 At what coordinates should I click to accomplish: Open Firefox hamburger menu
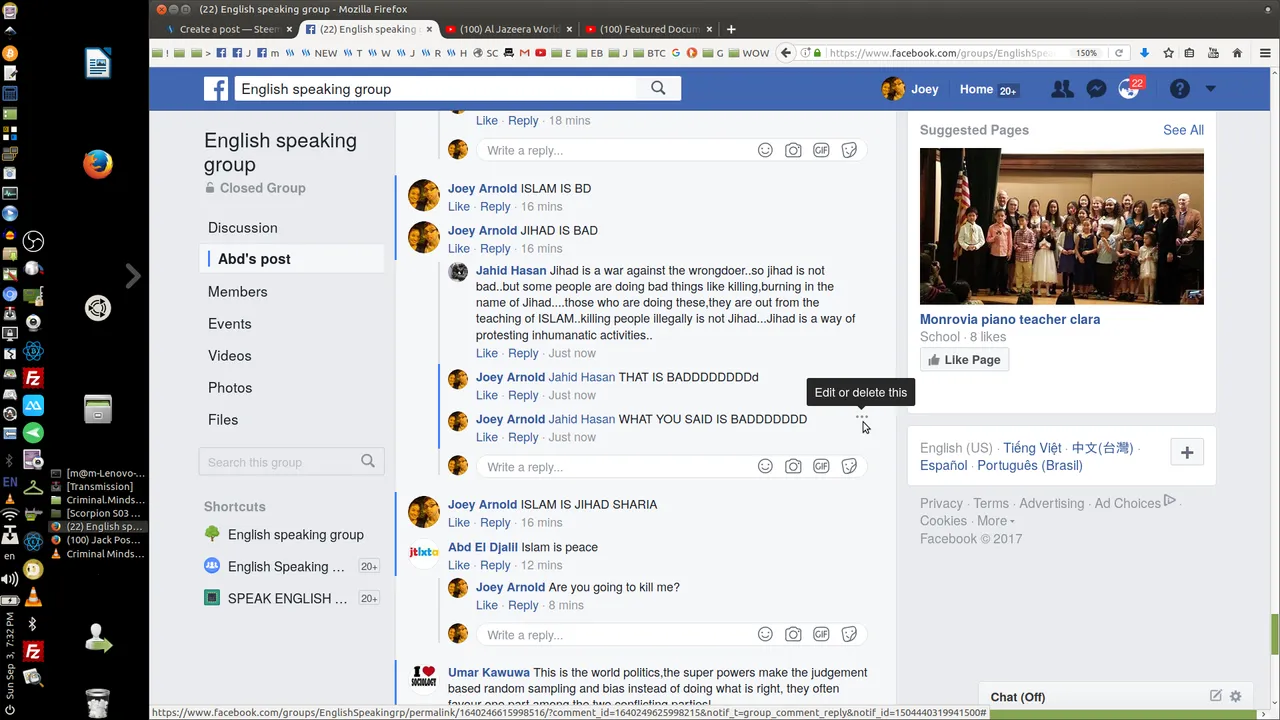click(x=1266, y=53)
